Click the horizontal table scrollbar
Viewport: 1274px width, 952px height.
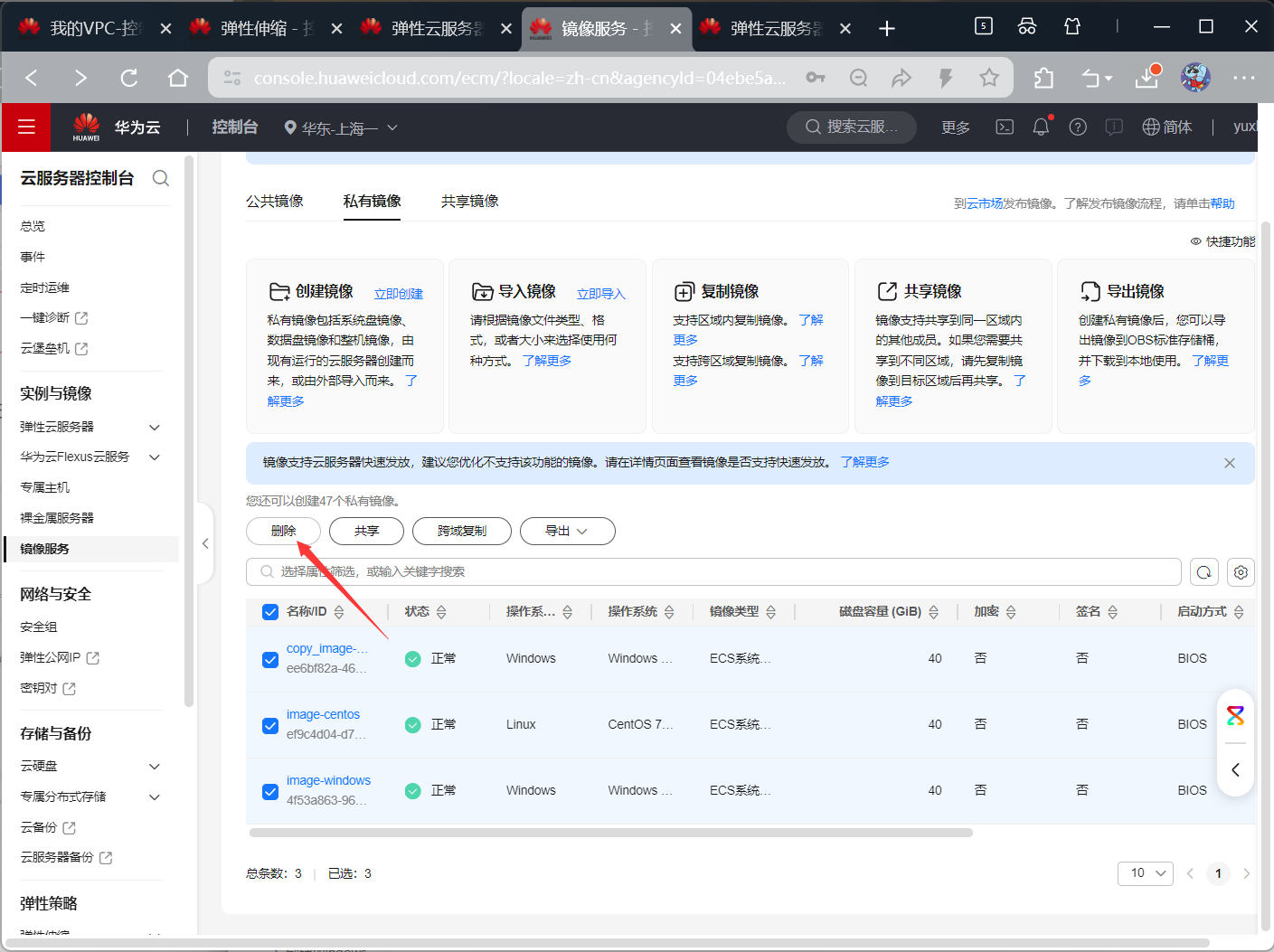coord(611,833)
